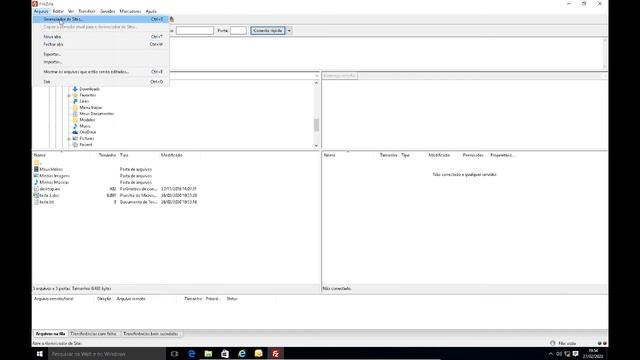The width and height of the screenshot is (640, 360).
Task: Click the Direção queue column header
Action: click(104, 299)
